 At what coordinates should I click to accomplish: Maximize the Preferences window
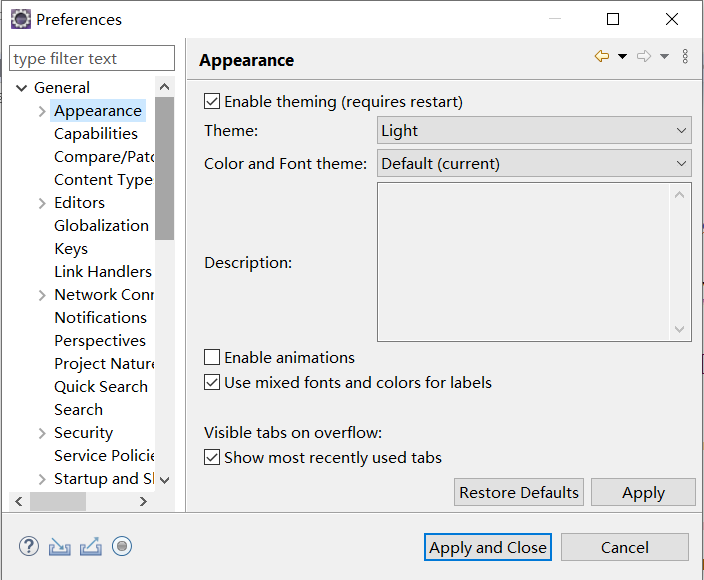point(613,19)
